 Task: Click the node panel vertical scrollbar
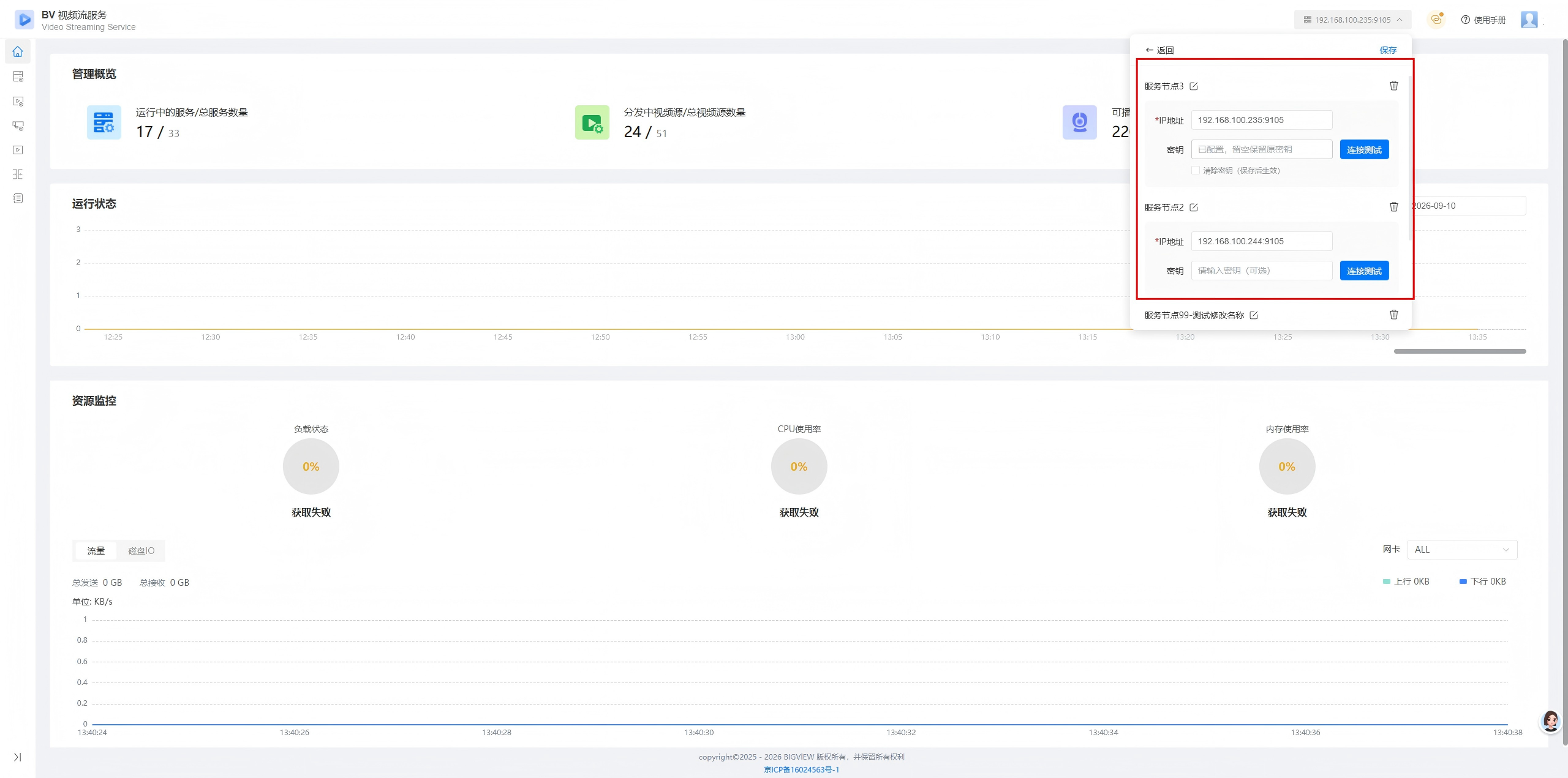coord(1410,158)
